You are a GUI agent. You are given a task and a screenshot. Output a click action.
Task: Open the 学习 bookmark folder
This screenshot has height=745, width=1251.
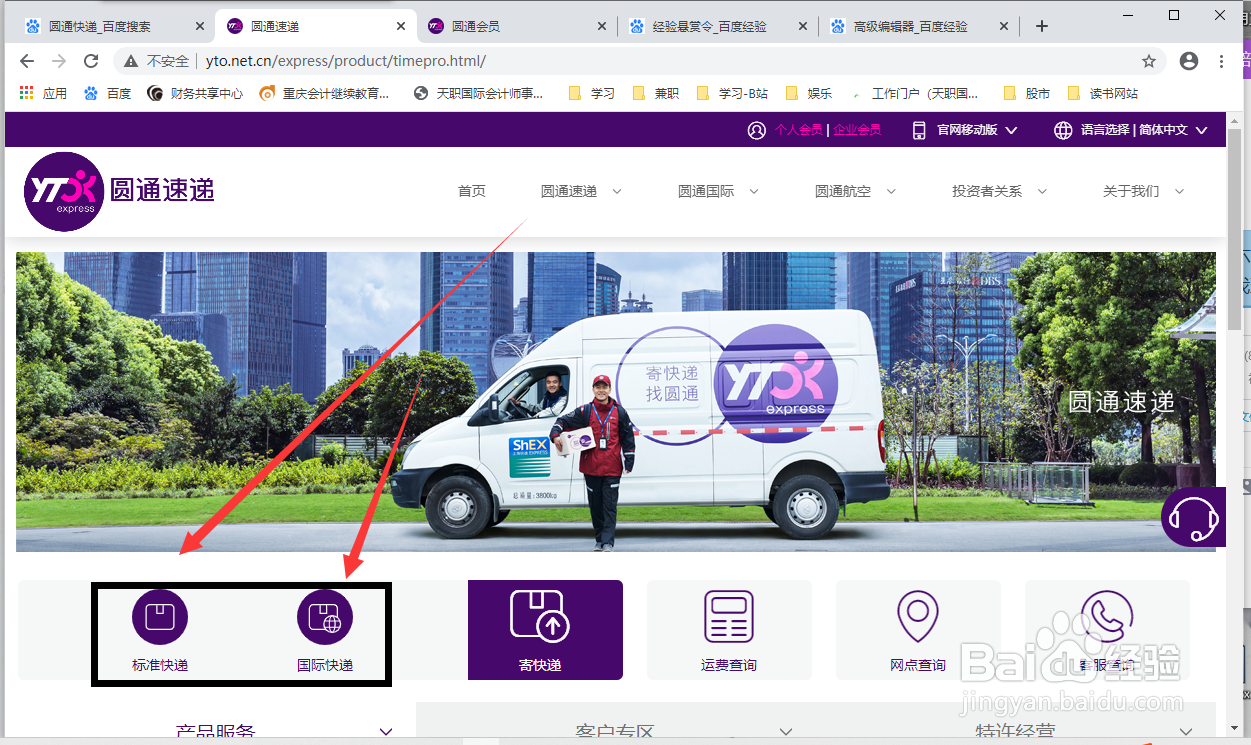(591, 93)
